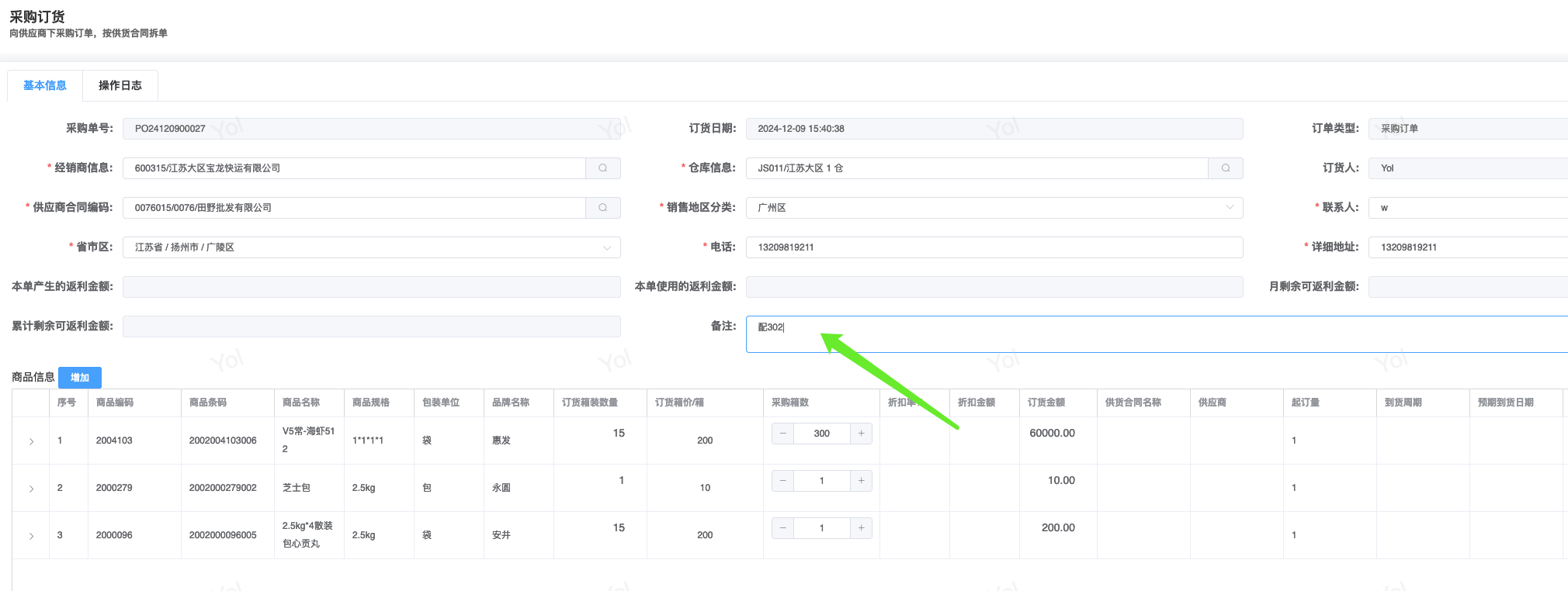1568x591 pixels.
Task: Expand row 3 product 2000096
Action: [31, 536]
